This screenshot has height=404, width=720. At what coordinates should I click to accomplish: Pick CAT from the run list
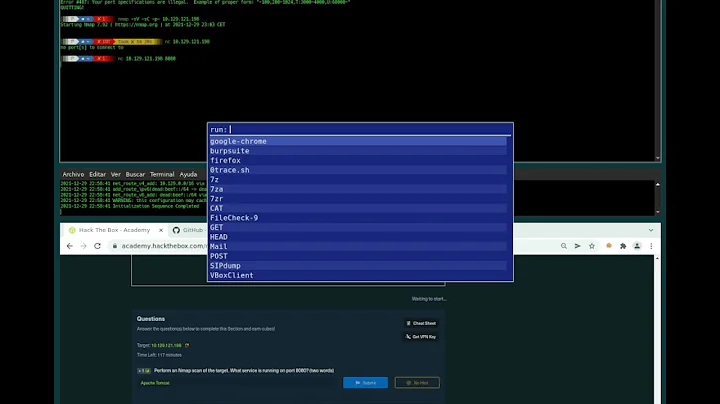click(358, 208)
